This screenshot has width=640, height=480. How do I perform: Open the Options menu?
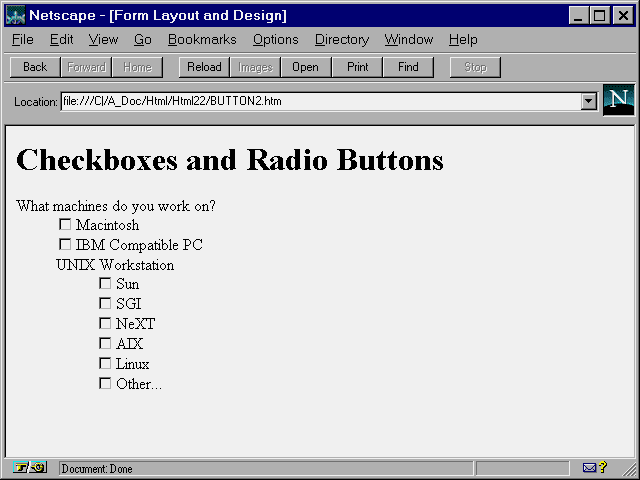tap(275, 40)
